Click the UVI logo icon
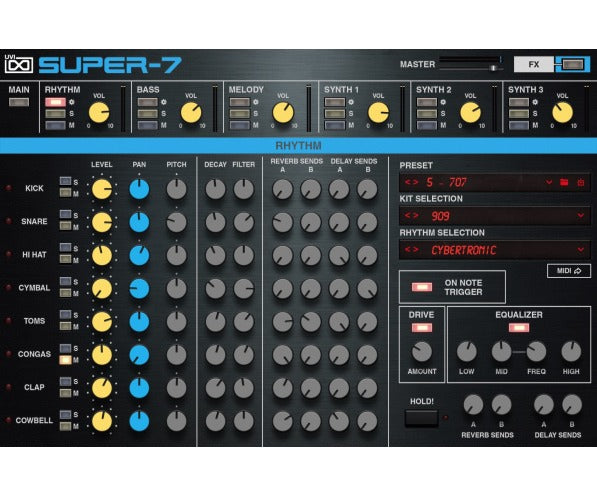Image resolution: width=597 pixels, height=497 pixels. tap(19, 65)
